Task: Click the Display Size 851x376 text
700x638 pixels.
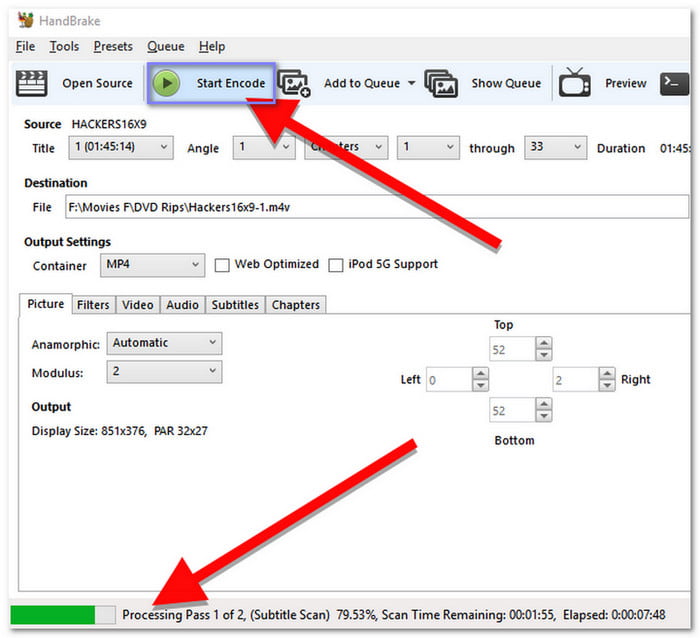Action: 89,431
